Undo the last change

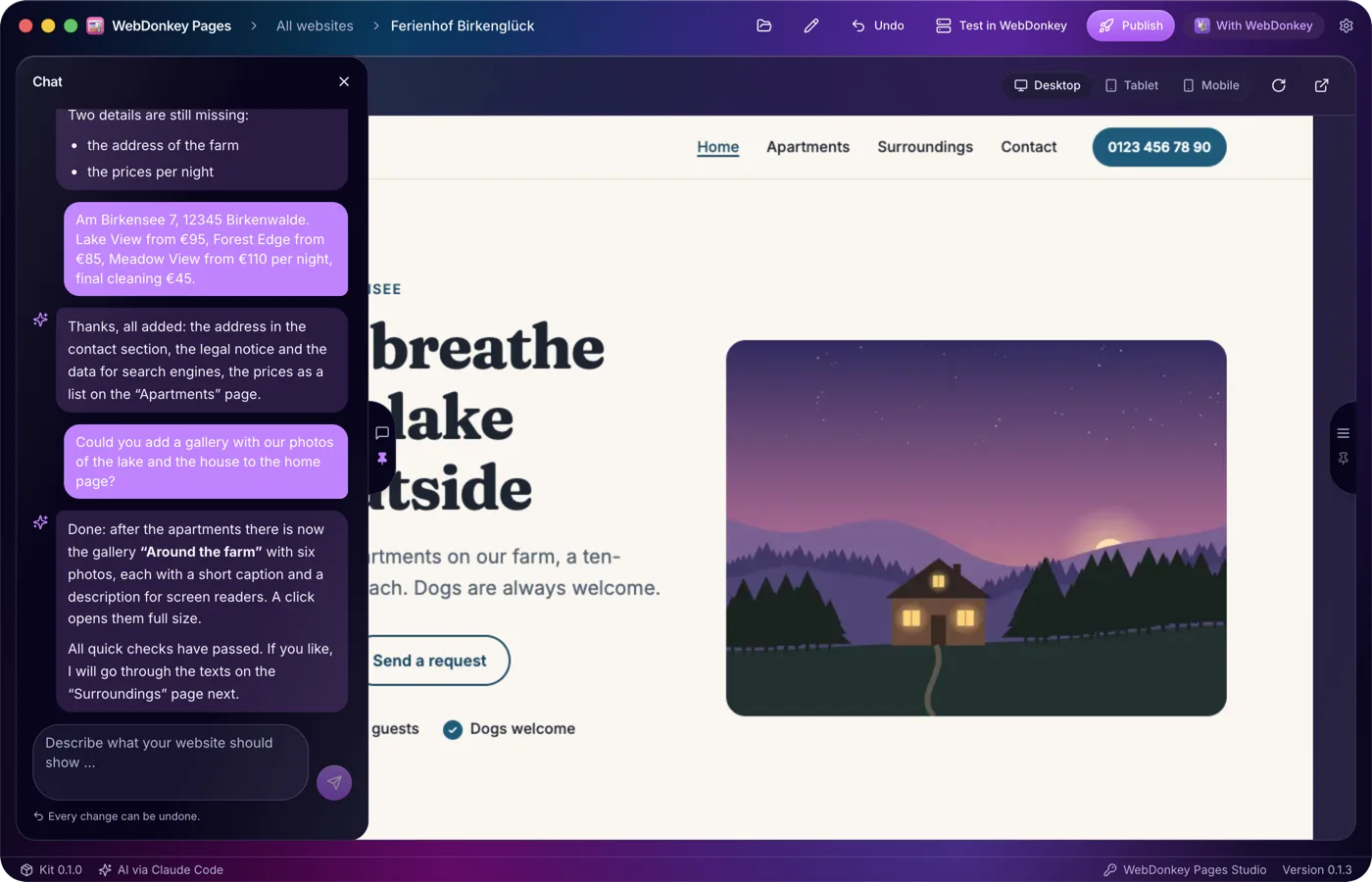pos(878,25)
